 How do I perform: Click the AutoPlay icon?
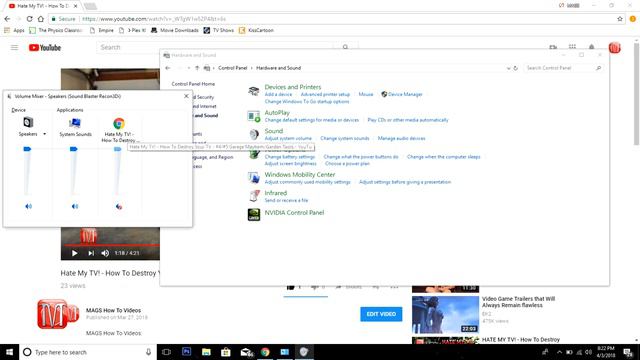point(253,116)
